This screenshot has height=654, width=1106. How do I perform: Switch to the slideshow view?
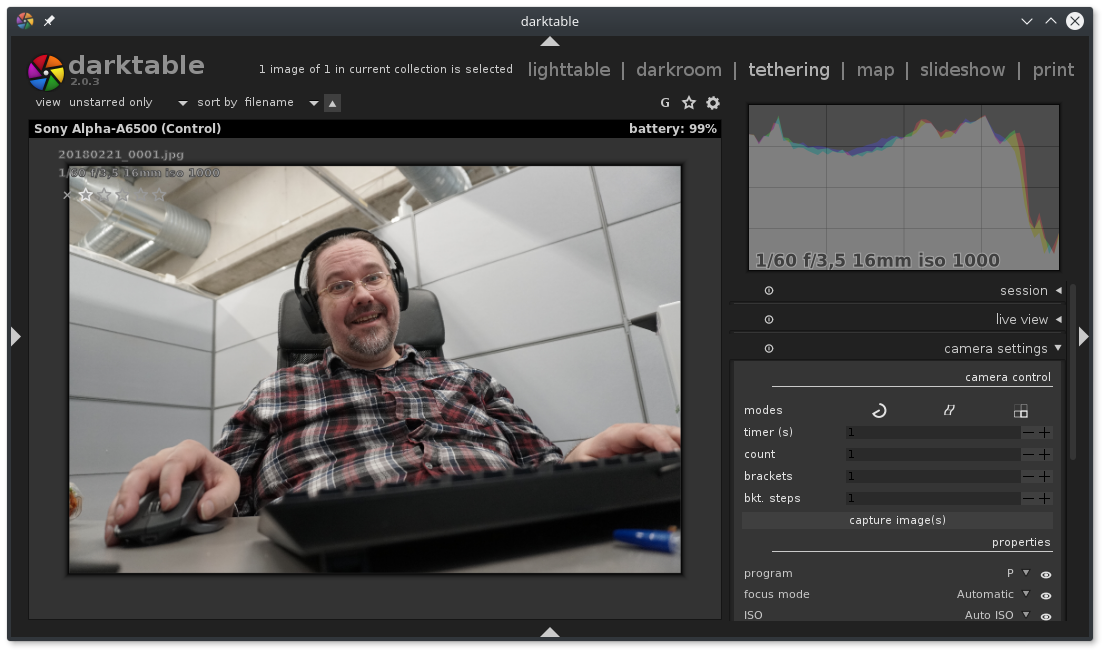(962, 70)
